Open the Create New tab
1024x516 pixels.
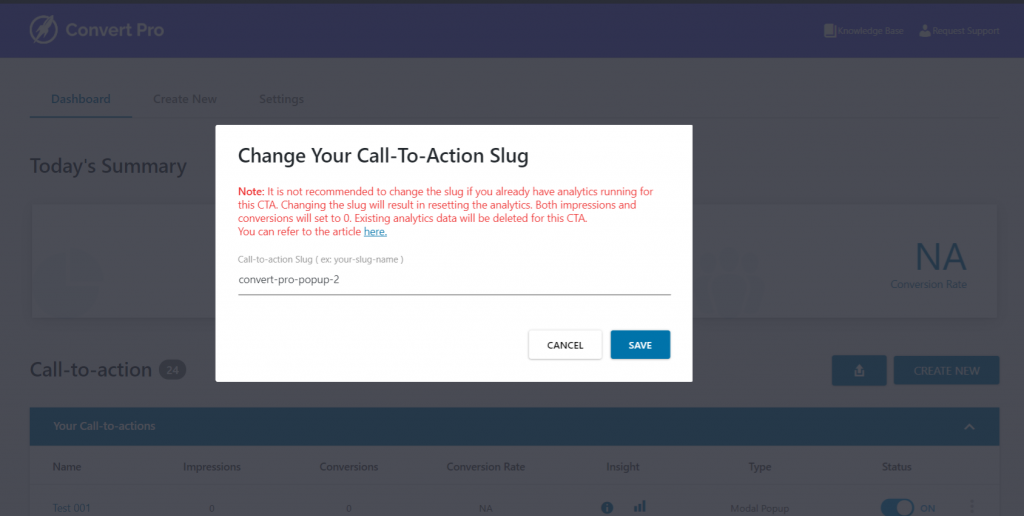click(185, 99)
